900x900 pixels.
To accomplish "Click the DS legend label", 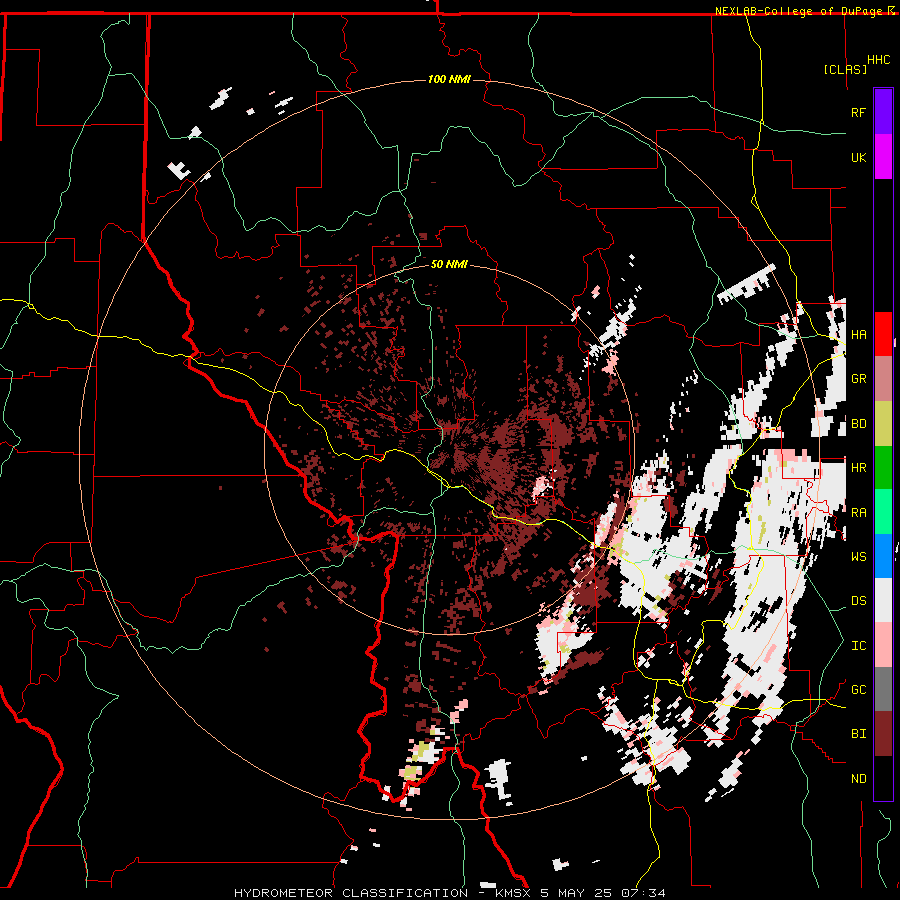I will click(x=858, y=601).
